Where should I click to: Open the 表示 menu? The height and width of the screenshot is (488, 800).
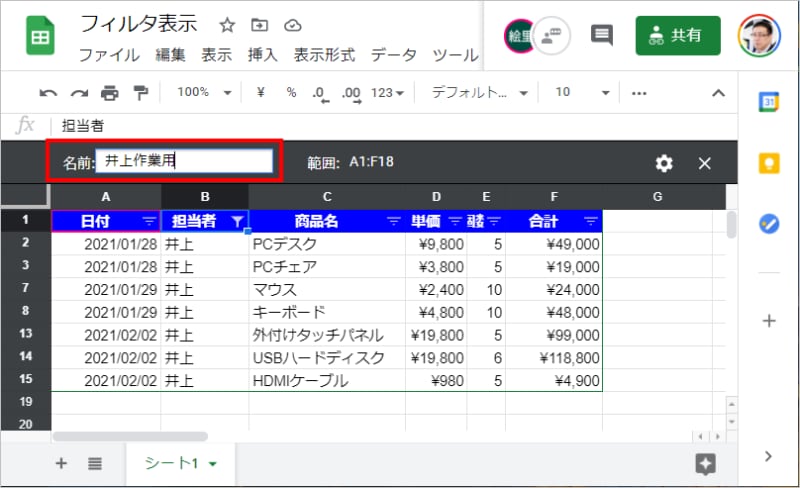(216, 55)
